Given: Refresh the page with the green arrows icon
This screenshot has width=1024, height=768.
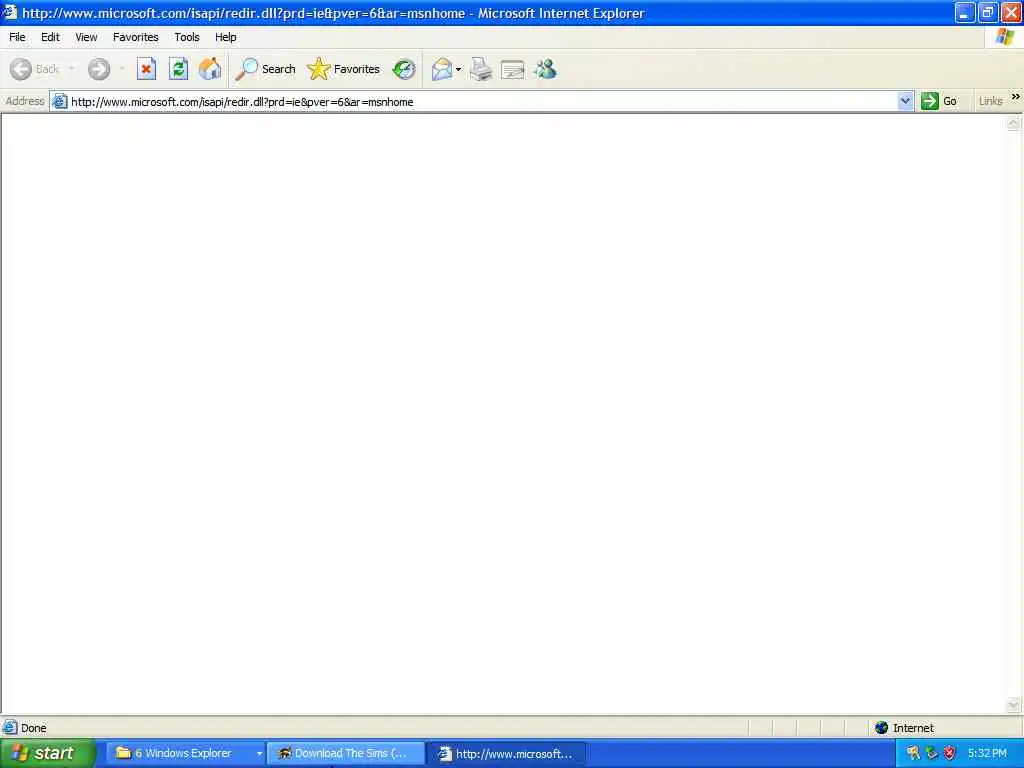Looking at the screenshot, I should pyautogui.click(x=178, y=69).
